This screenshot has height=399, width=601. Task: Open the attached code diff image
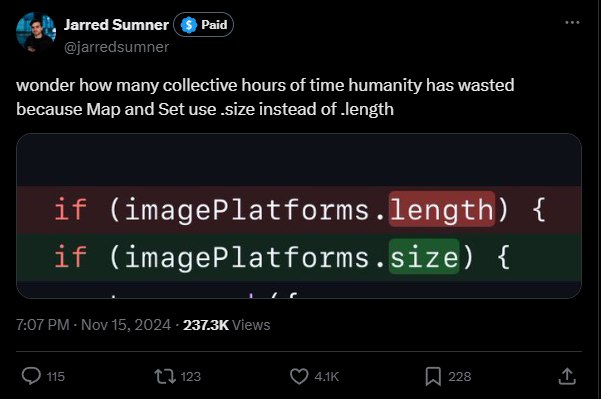299,216
